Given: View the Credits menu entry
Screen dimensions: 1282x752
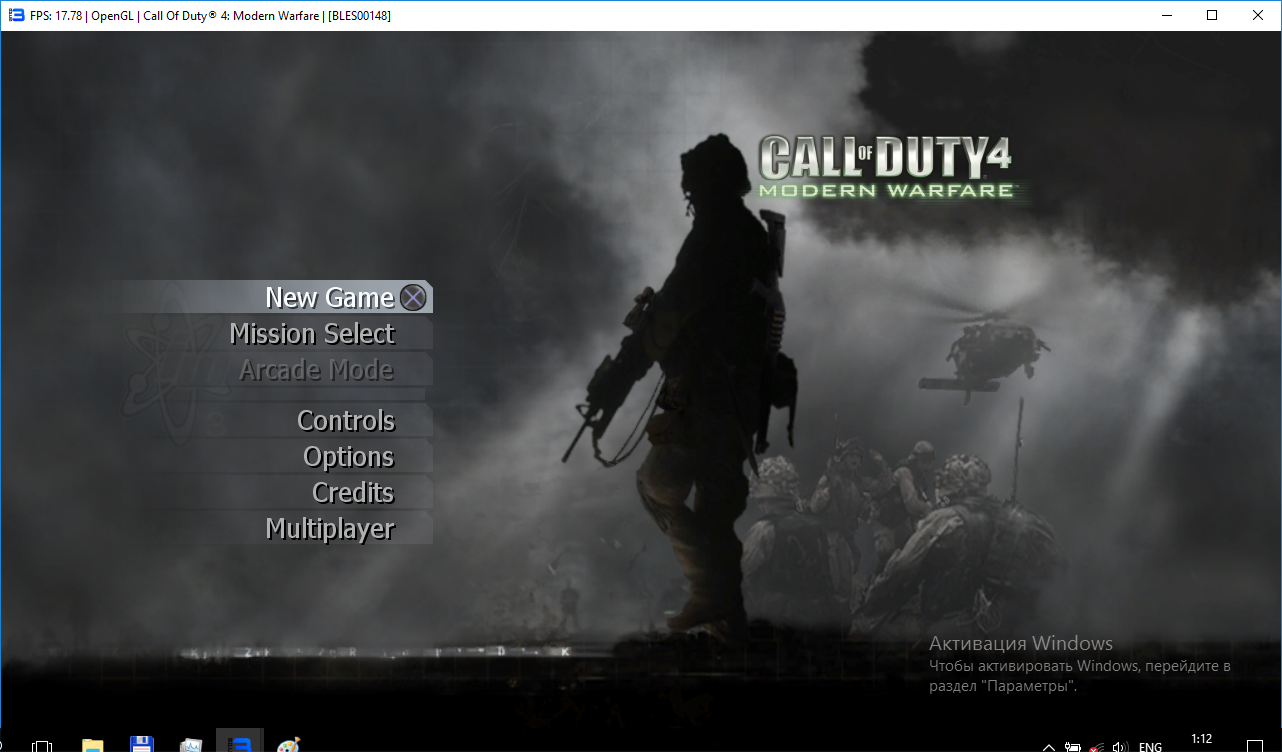Looking at the screenshot, I should (353, 492).
